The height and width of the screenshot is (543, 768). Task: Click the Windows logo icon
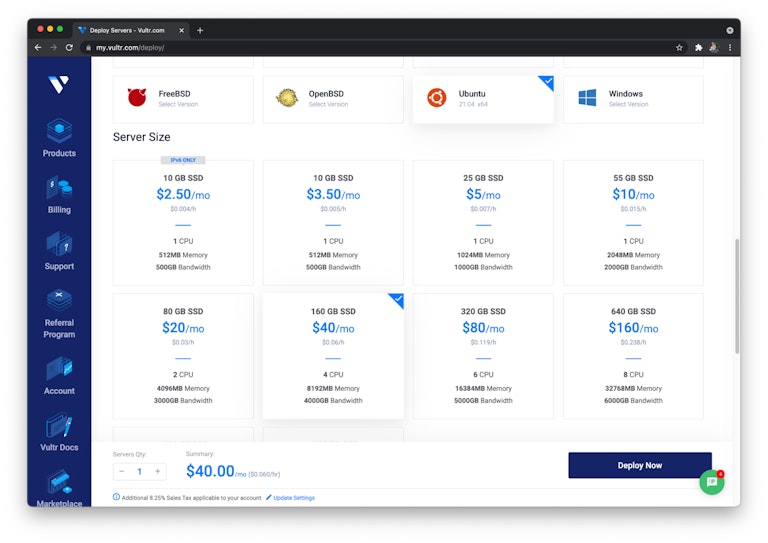point(587,97)
